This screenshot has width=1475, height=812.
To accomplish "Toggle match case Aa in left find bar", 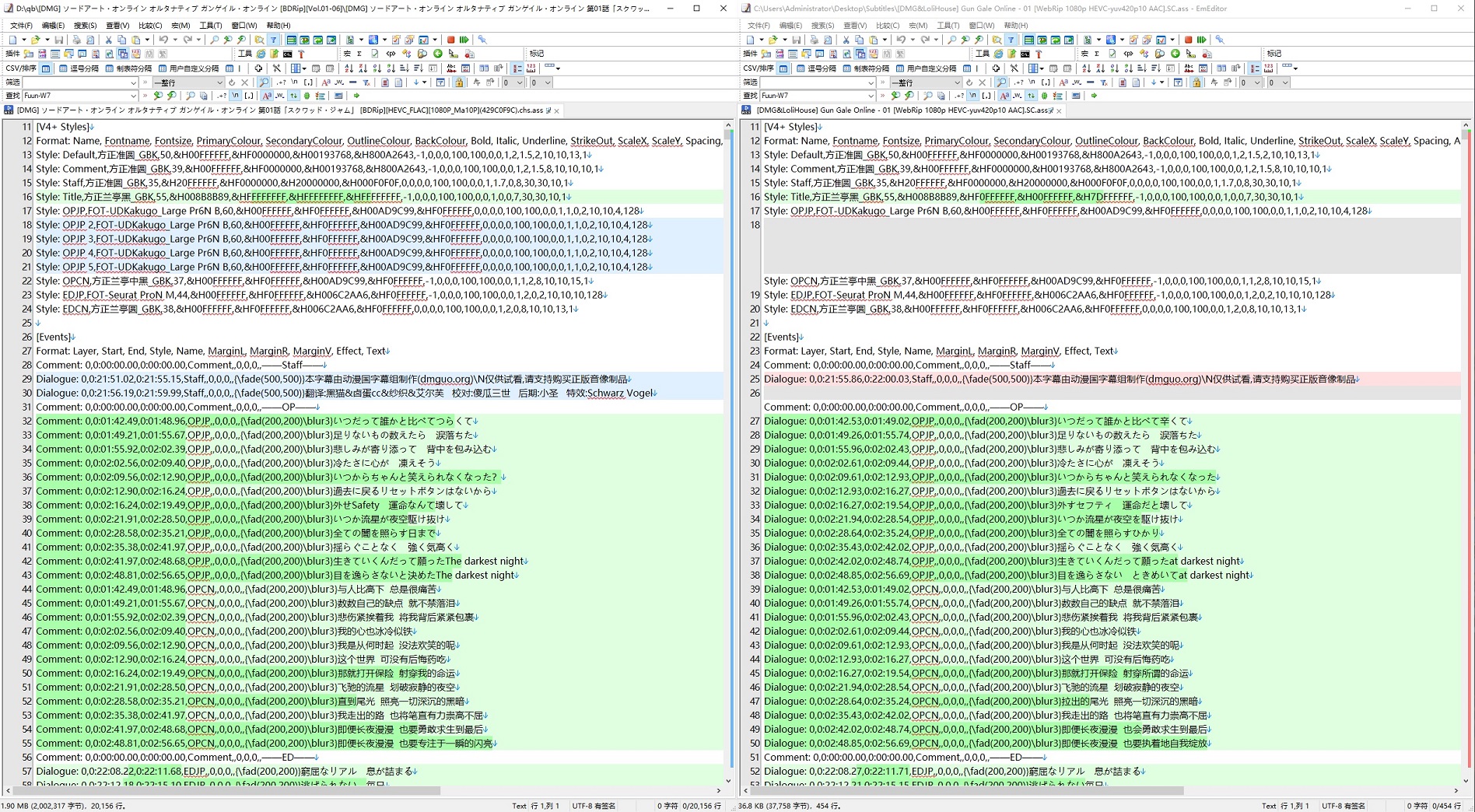I will pos(267,96).
